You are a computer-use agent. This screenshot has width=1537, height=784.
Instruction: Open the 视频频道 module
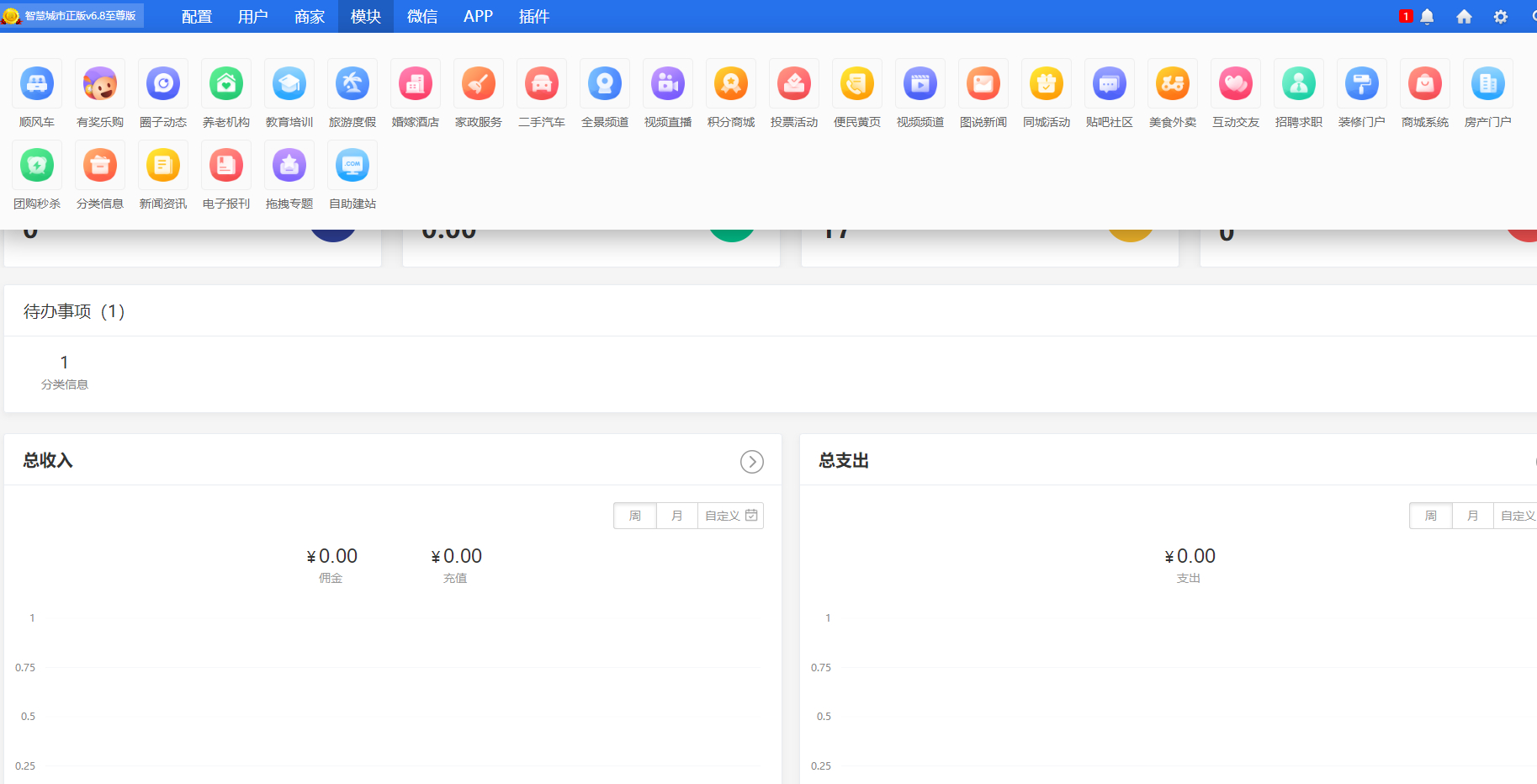[920, 94]
